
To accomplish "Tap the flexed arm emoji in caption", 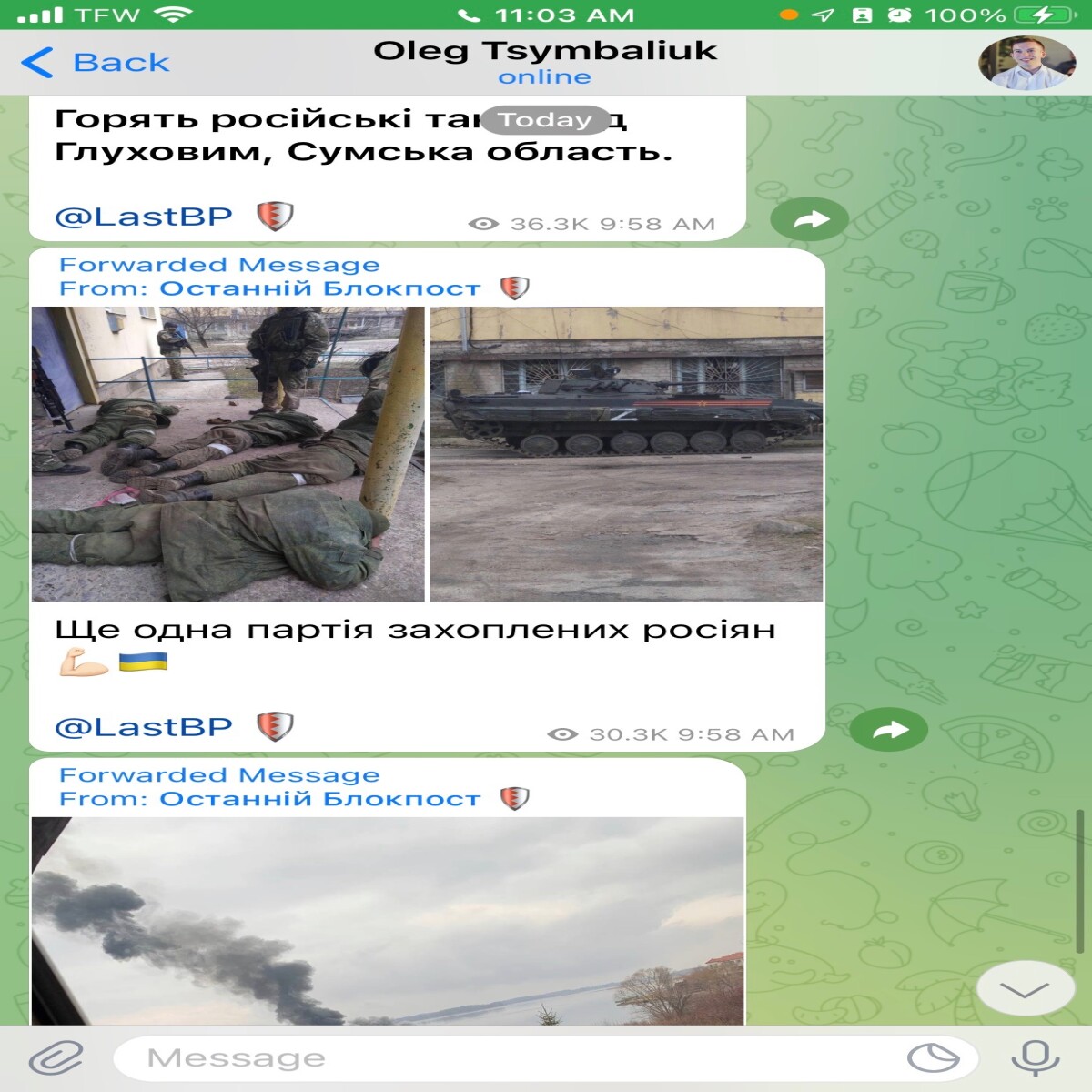I will point(84,662).
